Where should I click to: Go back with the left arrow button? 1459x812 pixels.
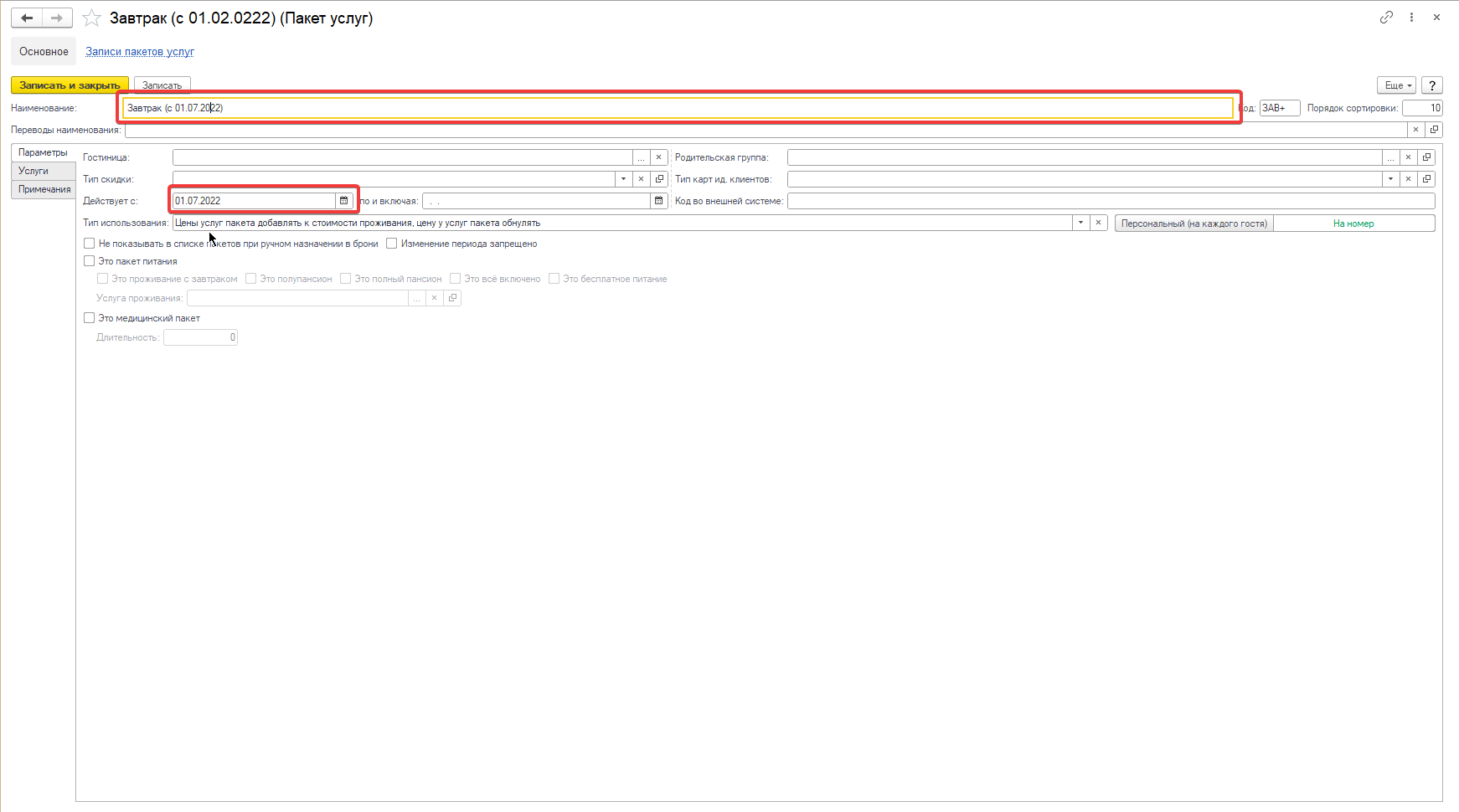tap(27, 18)
